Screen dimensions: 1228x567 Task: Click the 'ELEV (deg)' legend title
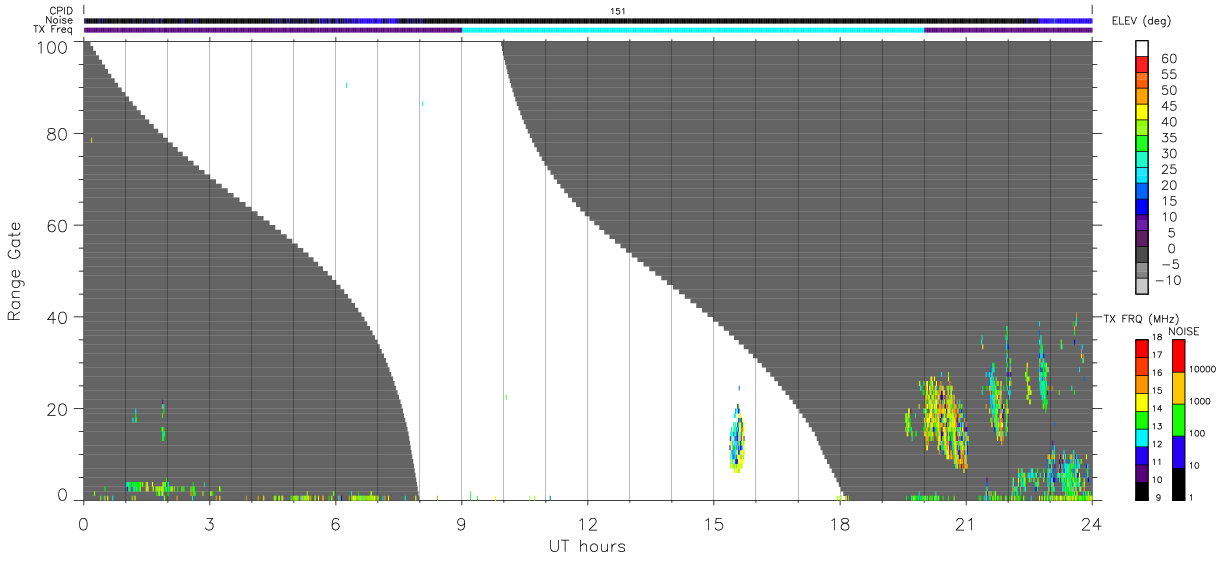1142,21
